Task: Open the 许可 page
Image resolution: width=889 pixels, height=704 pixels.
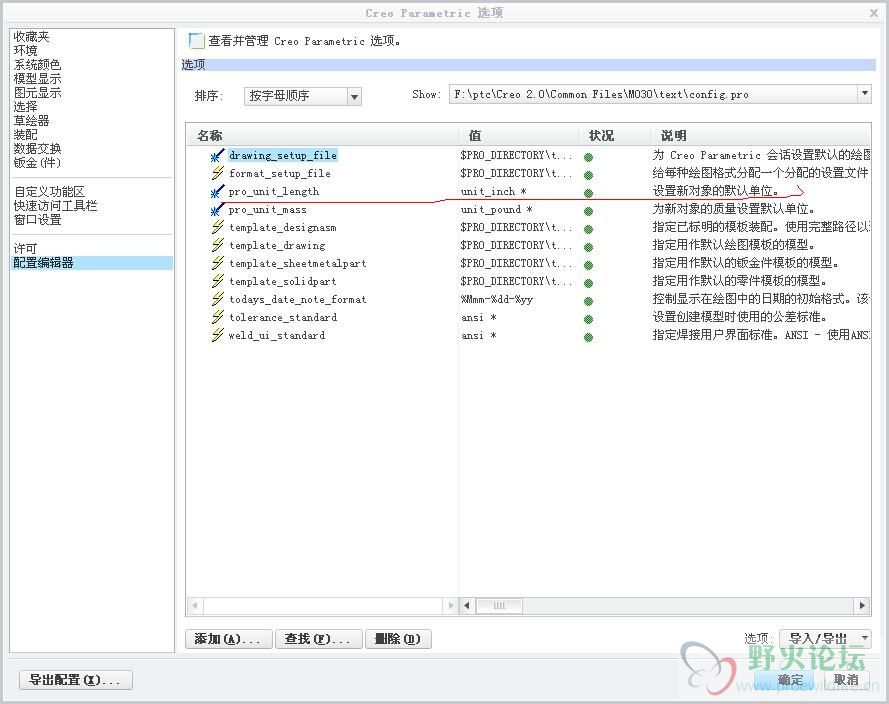Action: point(26,248)
